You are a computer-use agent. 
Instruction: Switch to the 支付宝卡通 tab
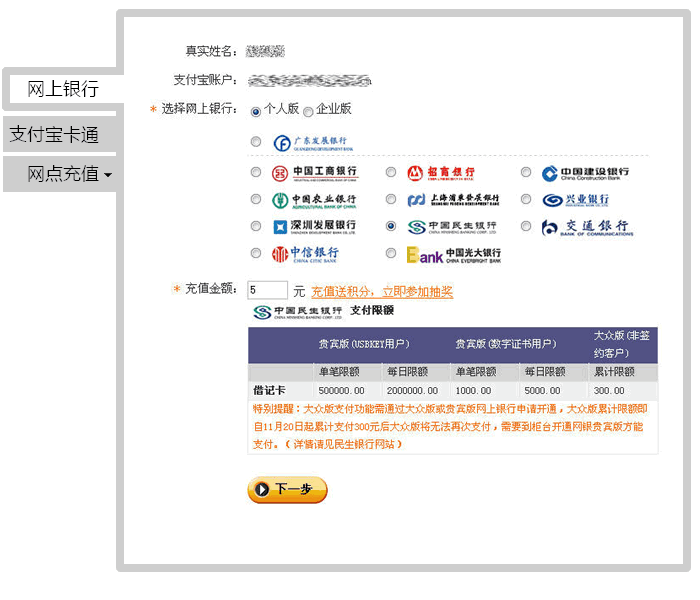[59, 134]
